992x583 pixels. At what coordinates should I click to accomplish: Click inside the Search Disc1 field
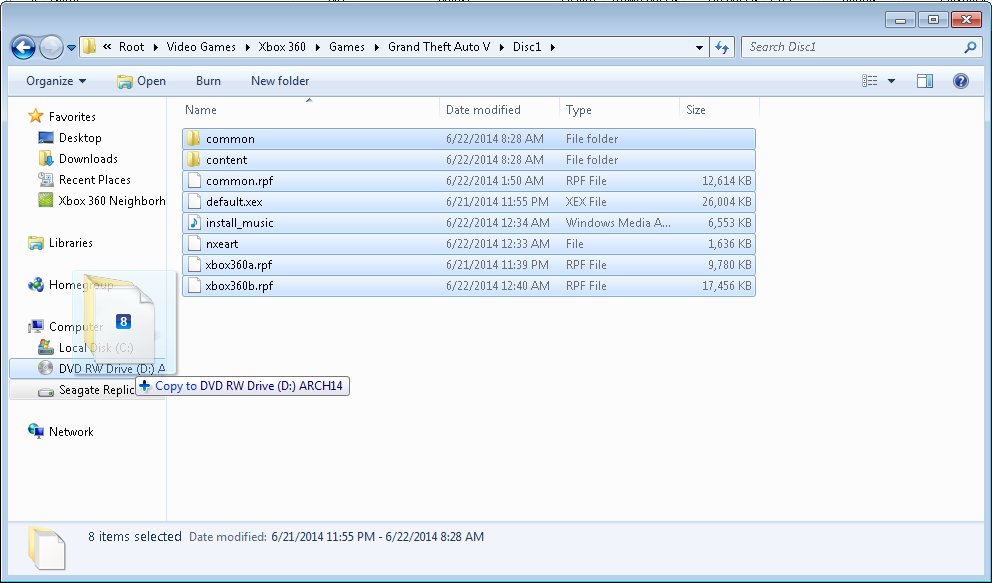pos(850,47)
